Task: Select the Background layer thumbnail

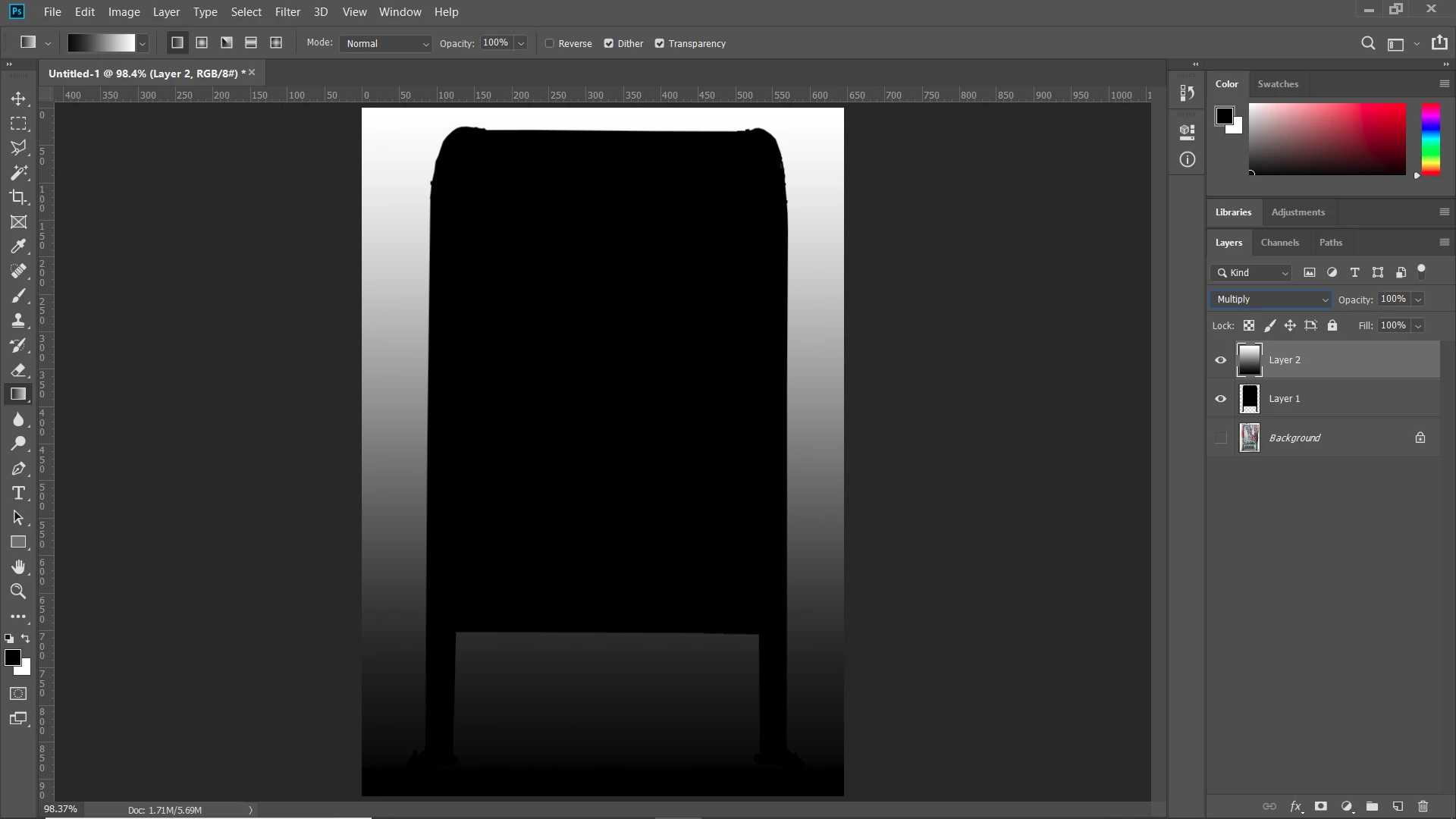Action: [1249, 438]
